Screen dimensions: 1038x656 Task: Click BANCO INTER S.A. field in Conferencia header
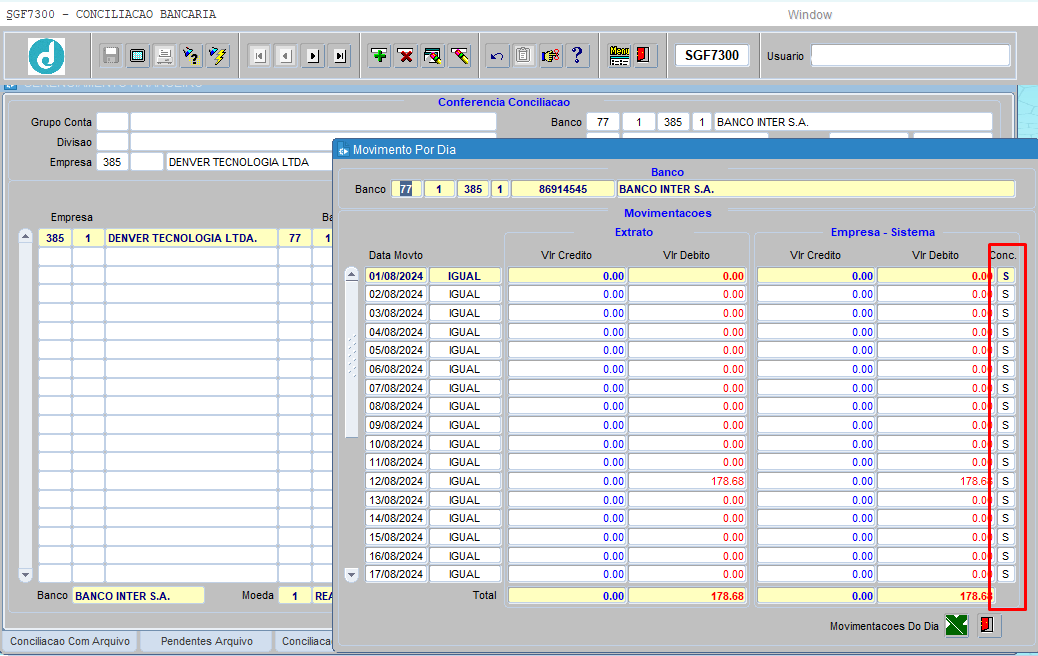(853, 122)
